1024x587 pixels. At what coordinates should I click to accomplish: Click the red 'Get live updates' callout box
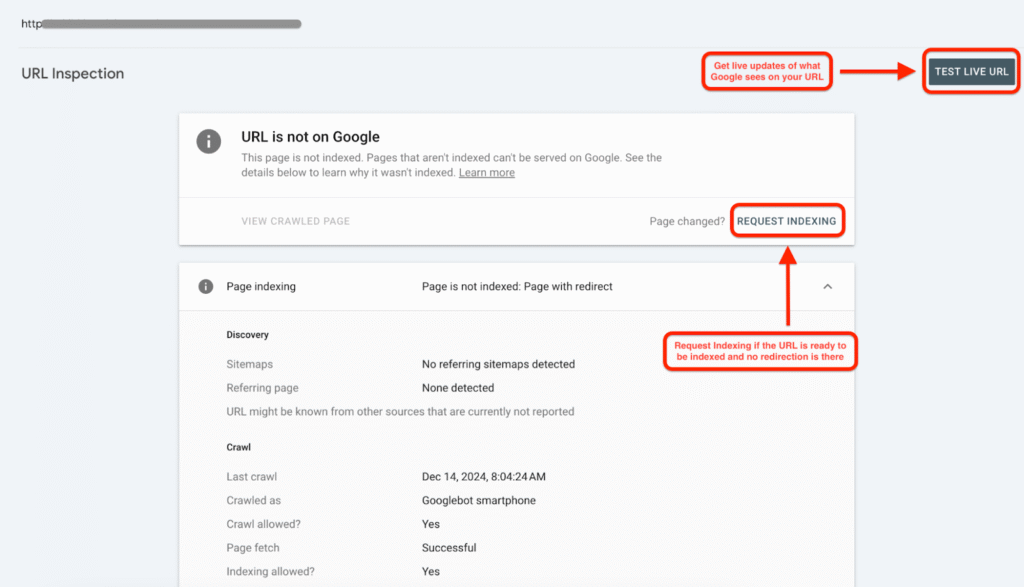[766, 72]
